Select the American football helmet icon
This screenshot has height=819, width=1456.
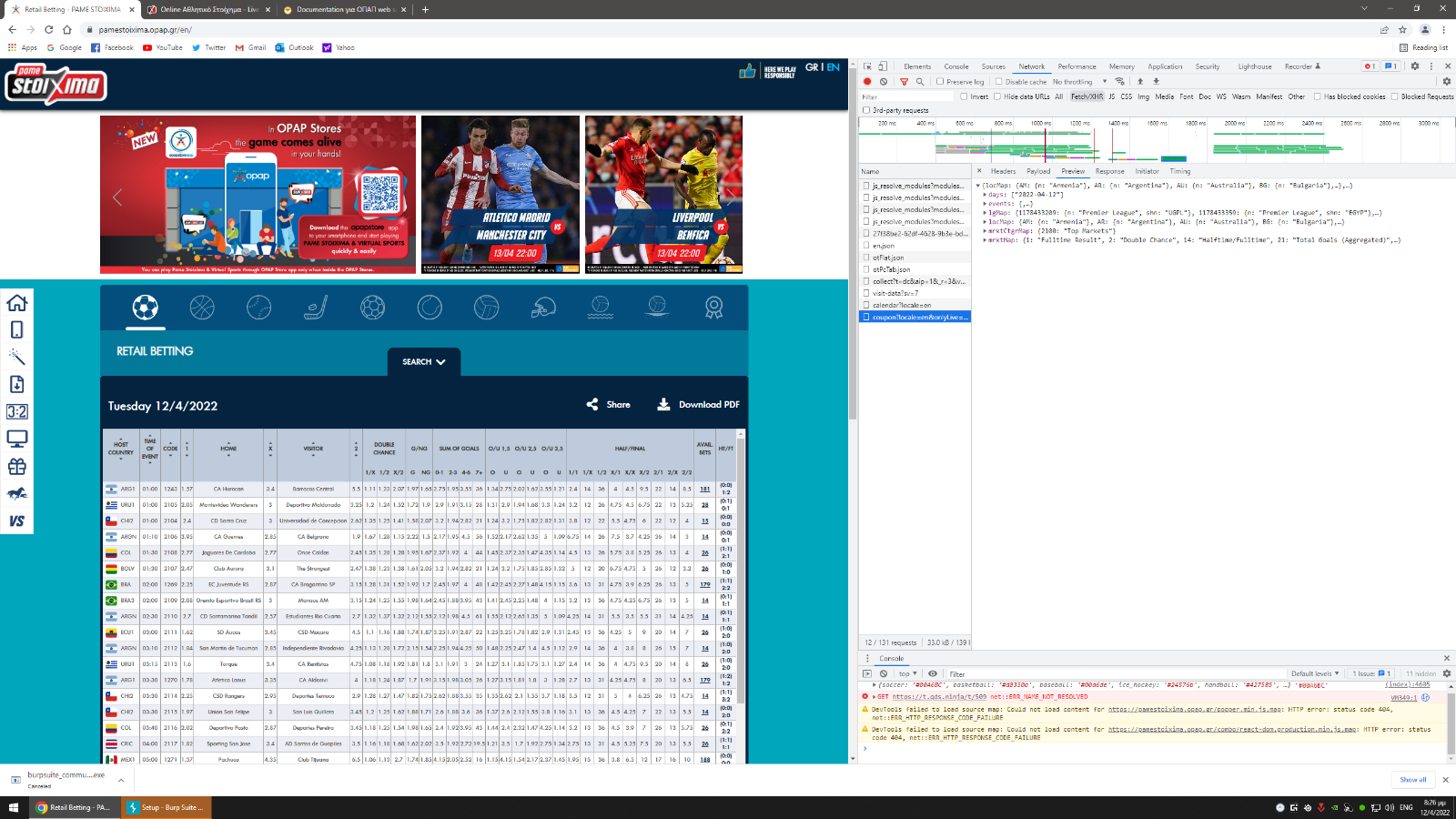[x=543, y=308]
